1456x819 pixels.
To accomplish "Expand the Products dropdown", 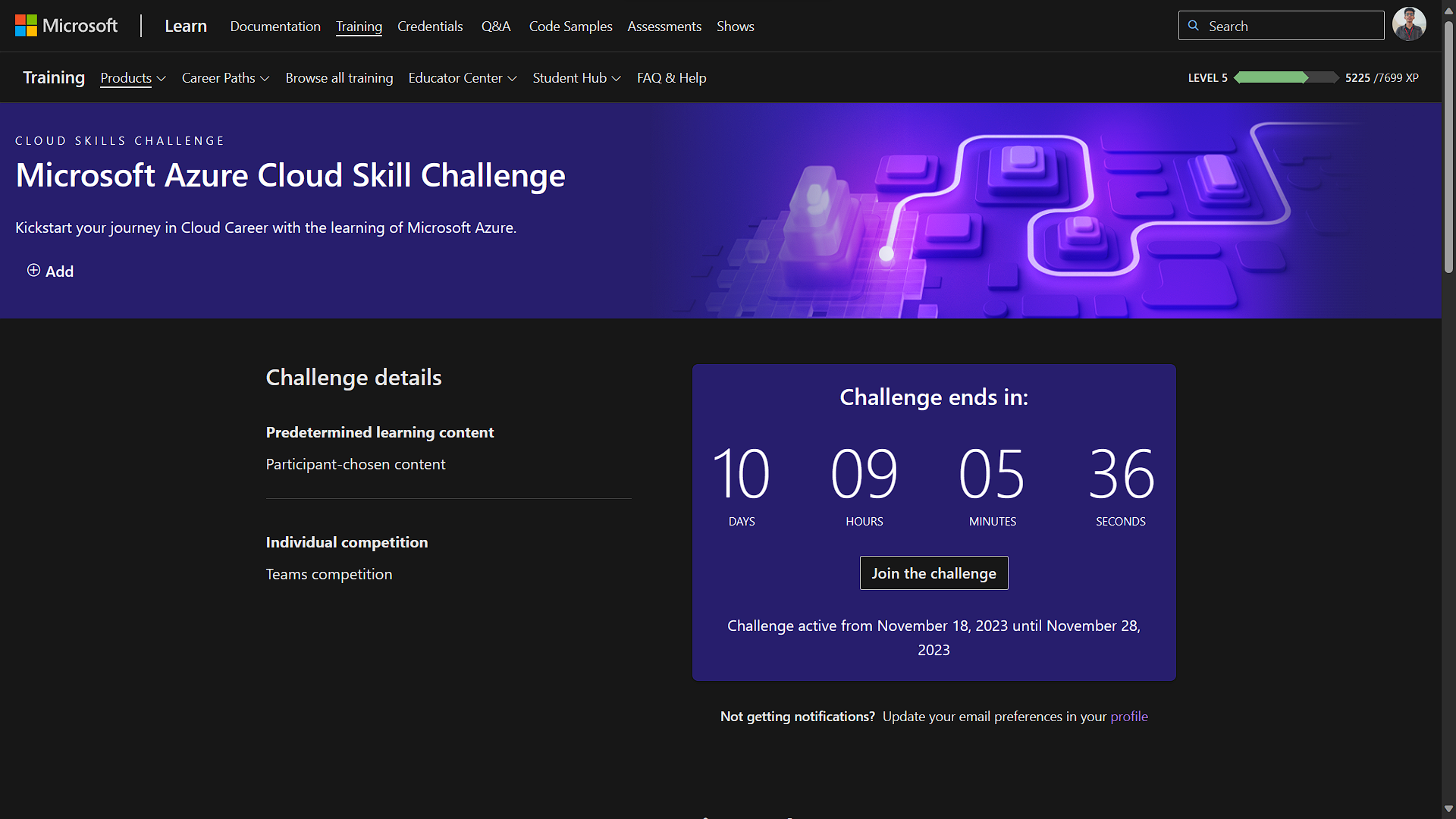I will (133, 77).
